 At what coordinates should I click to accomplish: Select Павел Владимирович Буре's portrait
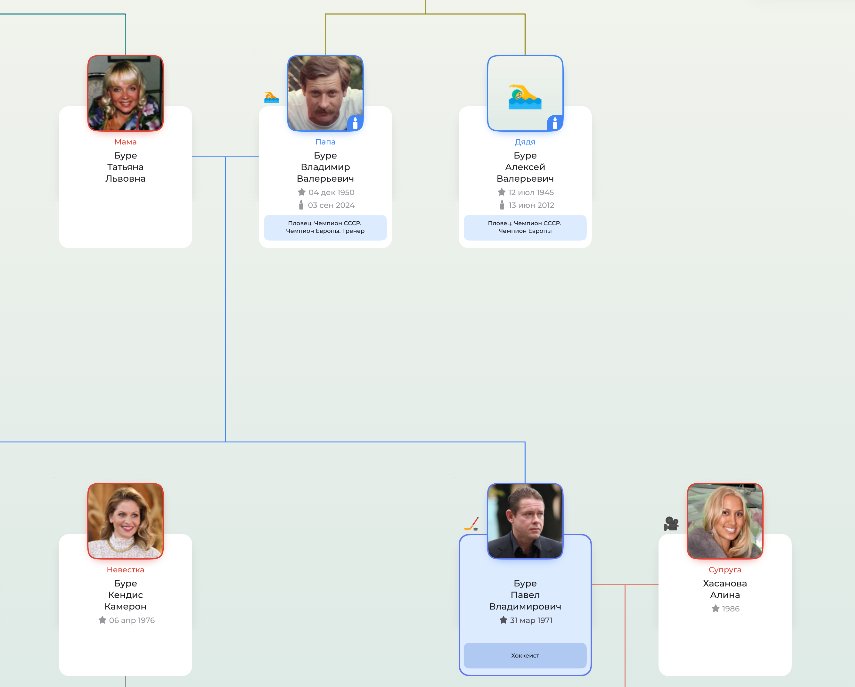pos(525,521)
